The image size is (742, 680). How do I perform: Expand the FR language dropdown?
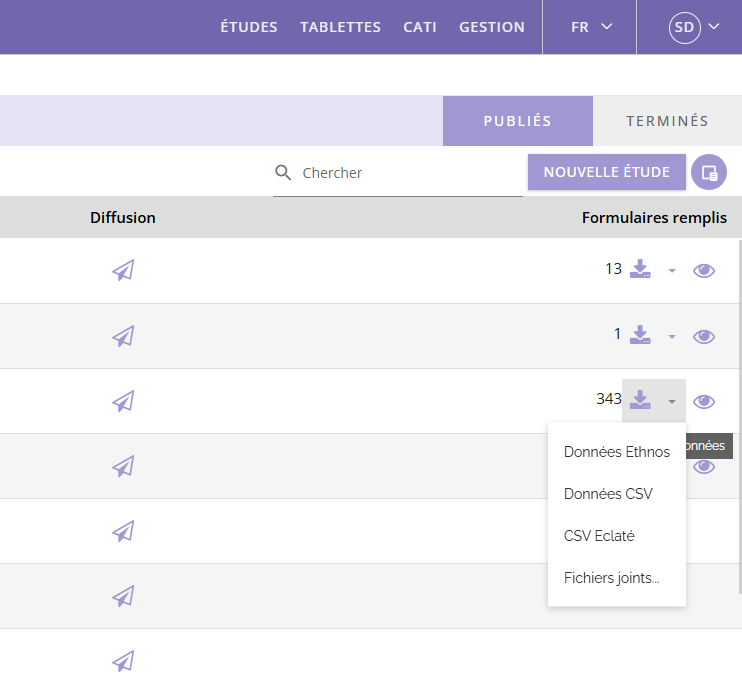[591, 27]
